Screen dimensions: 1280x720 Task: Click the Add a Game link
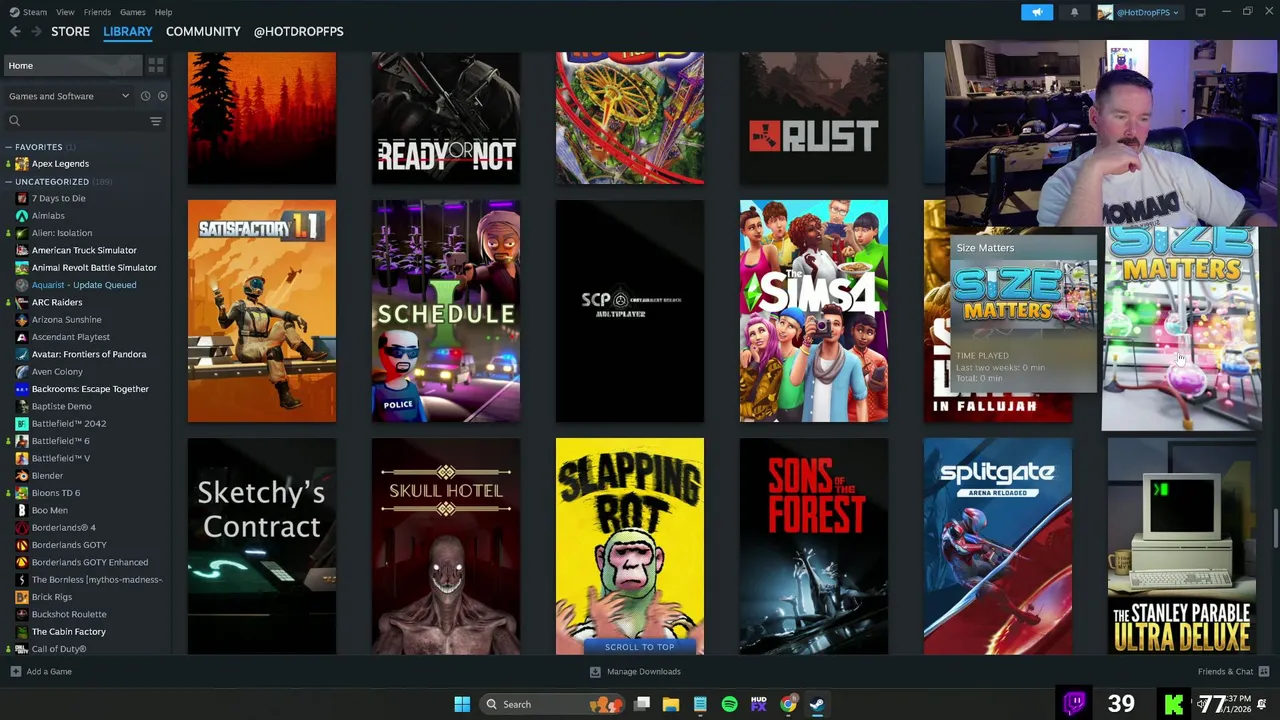click(x=49, y=672)
